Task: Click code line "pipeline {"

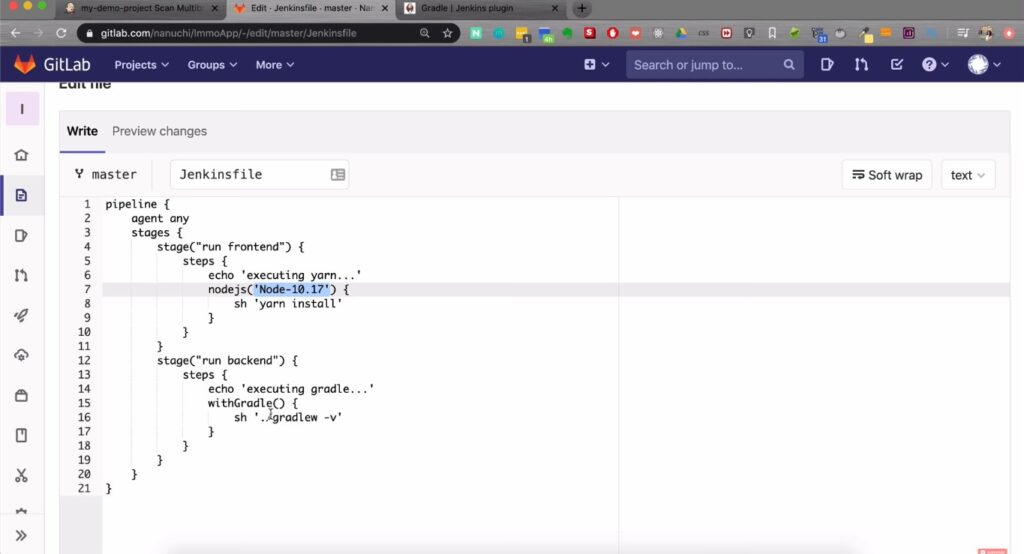Action: coord(137,204)
